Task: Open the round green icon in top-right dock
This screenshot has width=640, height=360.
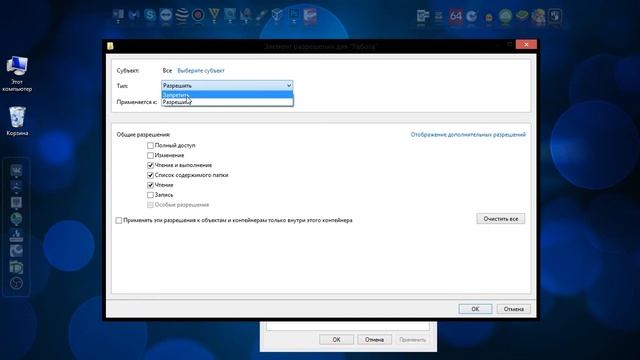Action: click(x=505, y=16)
